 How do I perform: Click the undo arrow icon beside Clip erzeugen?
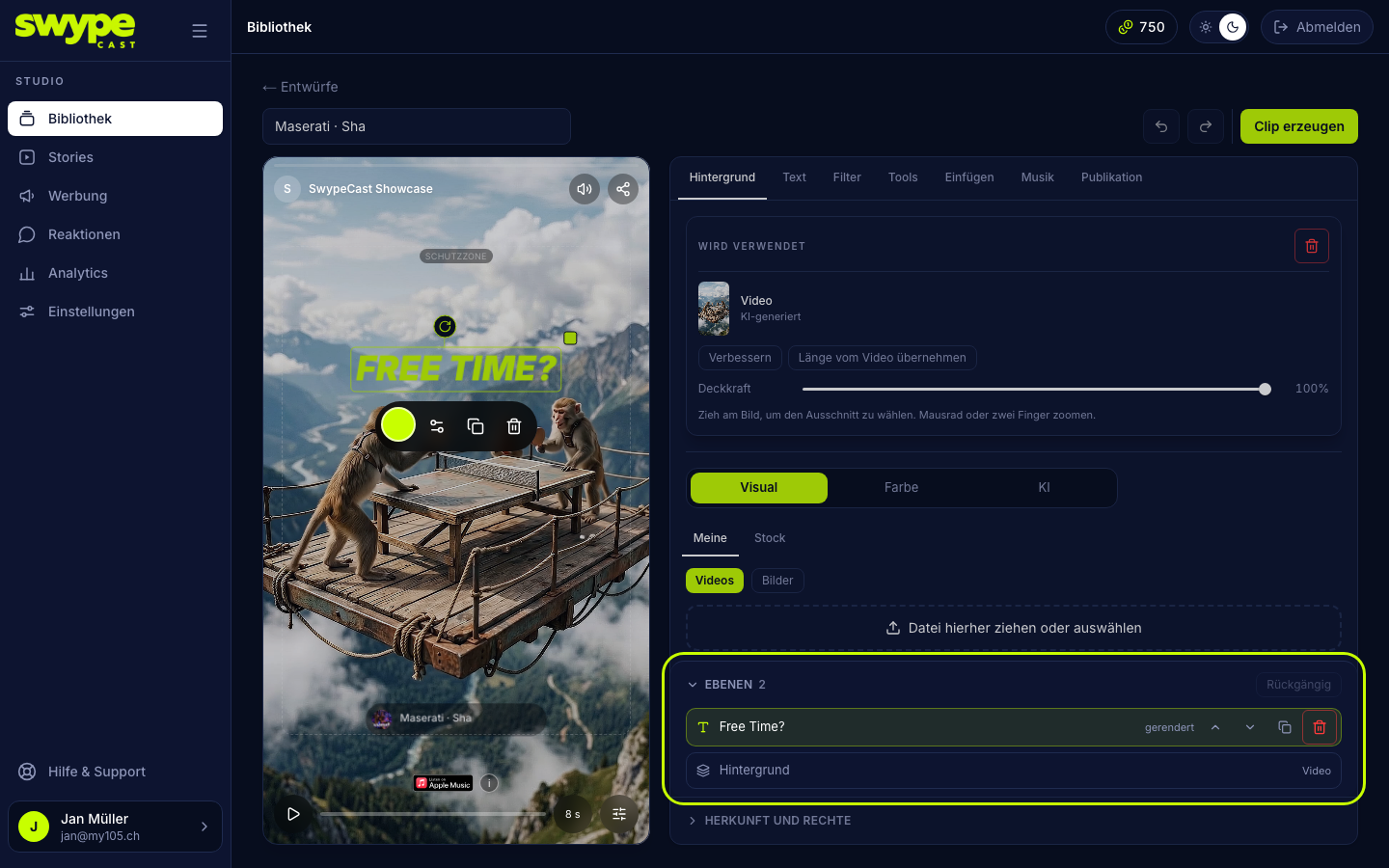point(1161,126)
